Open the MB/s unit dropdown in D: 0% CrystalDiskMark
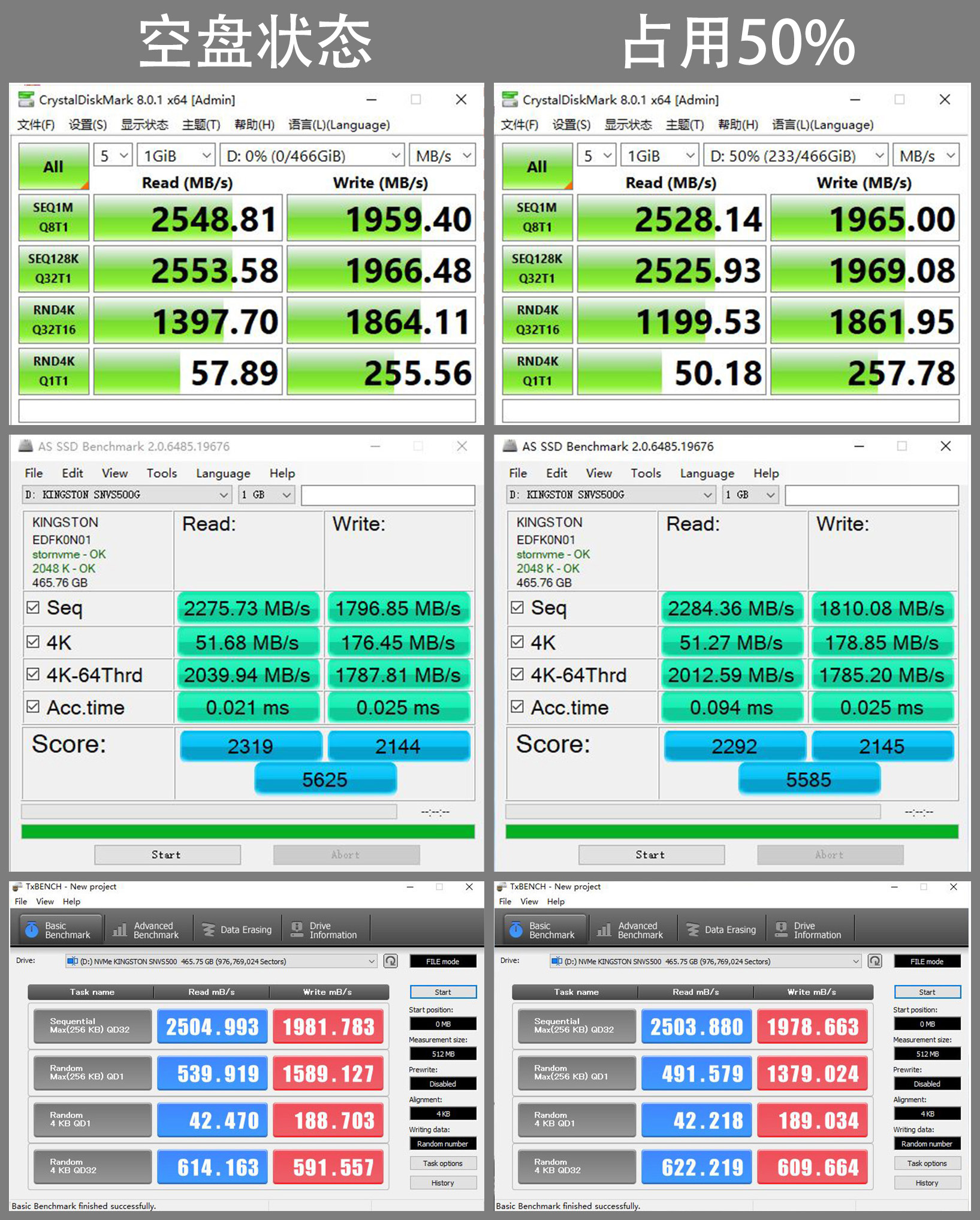The width and height of the screenshot is (980, 1220). click(443, 156)
